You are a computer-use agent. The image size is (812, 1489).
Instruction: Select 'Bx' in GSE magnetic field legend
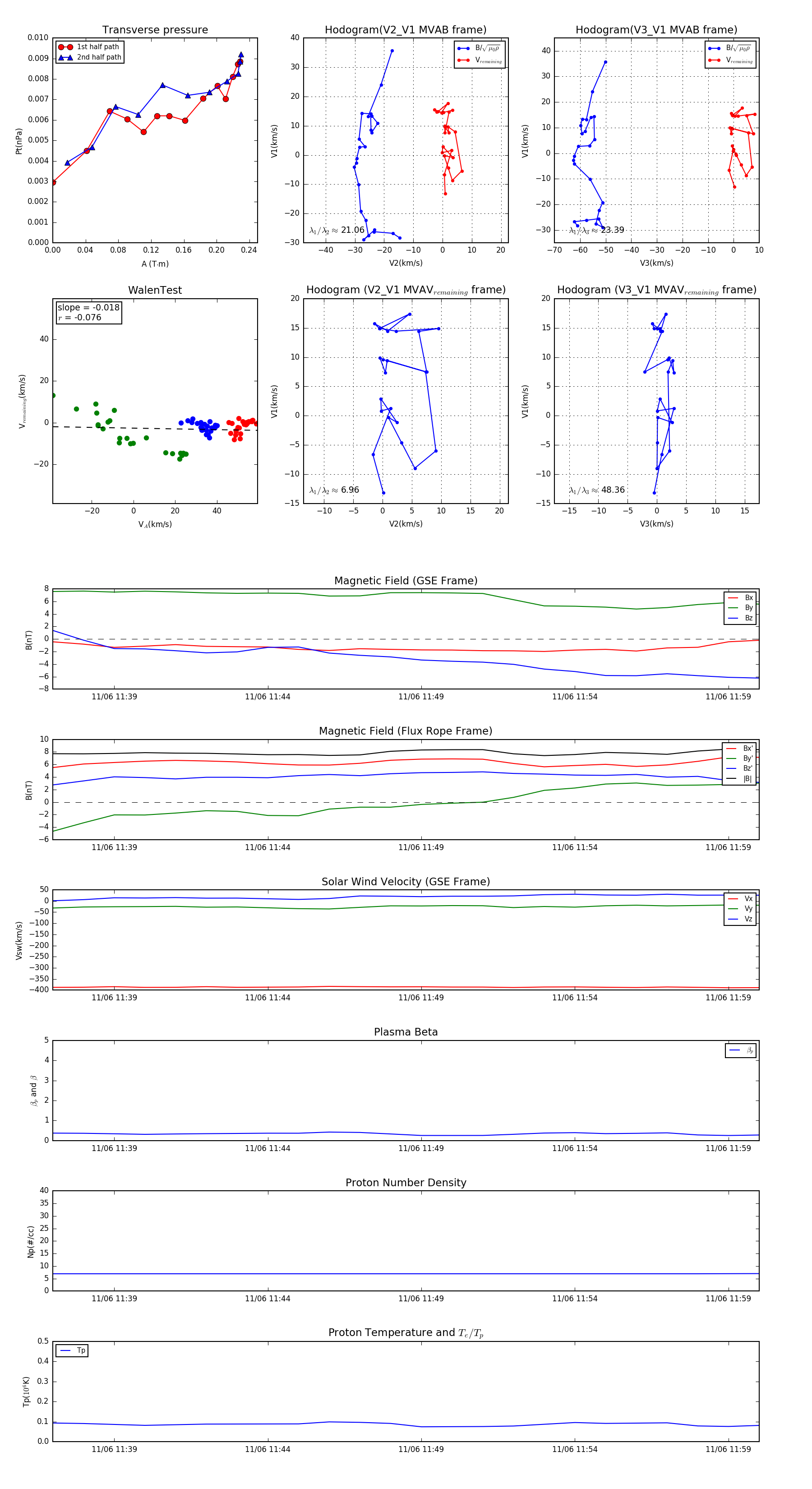[740, 598]
